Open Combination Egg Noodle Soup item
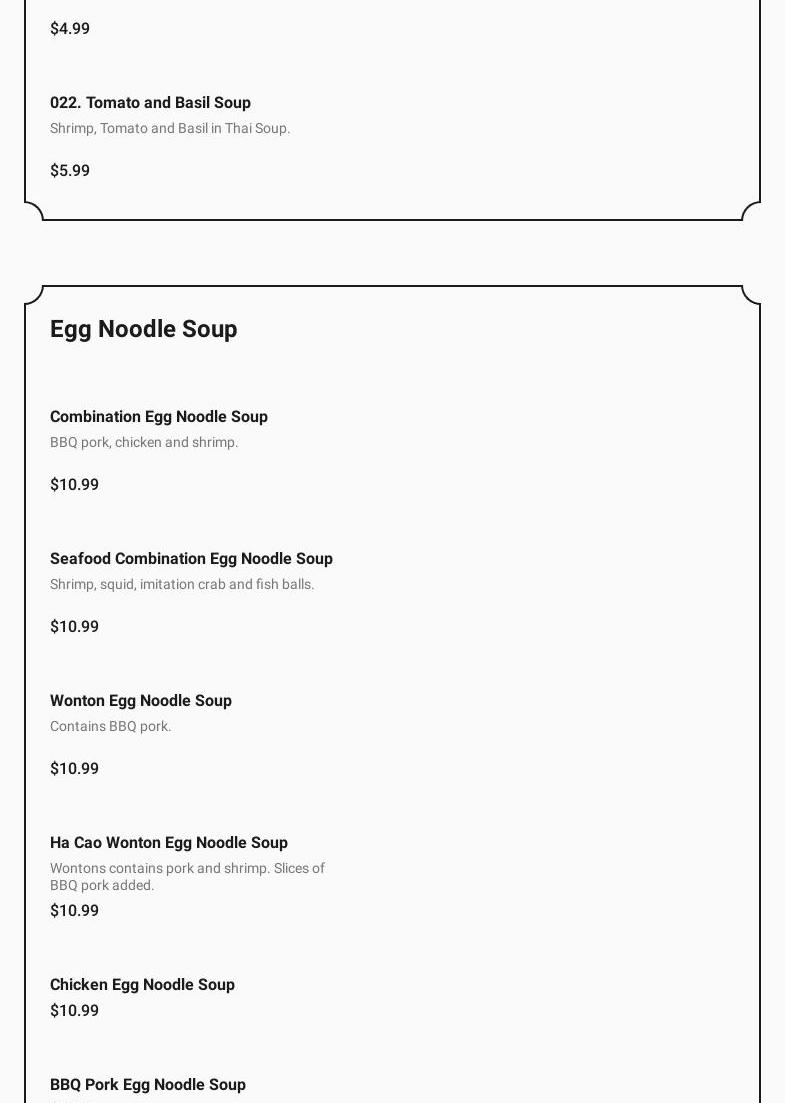Viewport: 785px width, 1103px height. (159, 416)
